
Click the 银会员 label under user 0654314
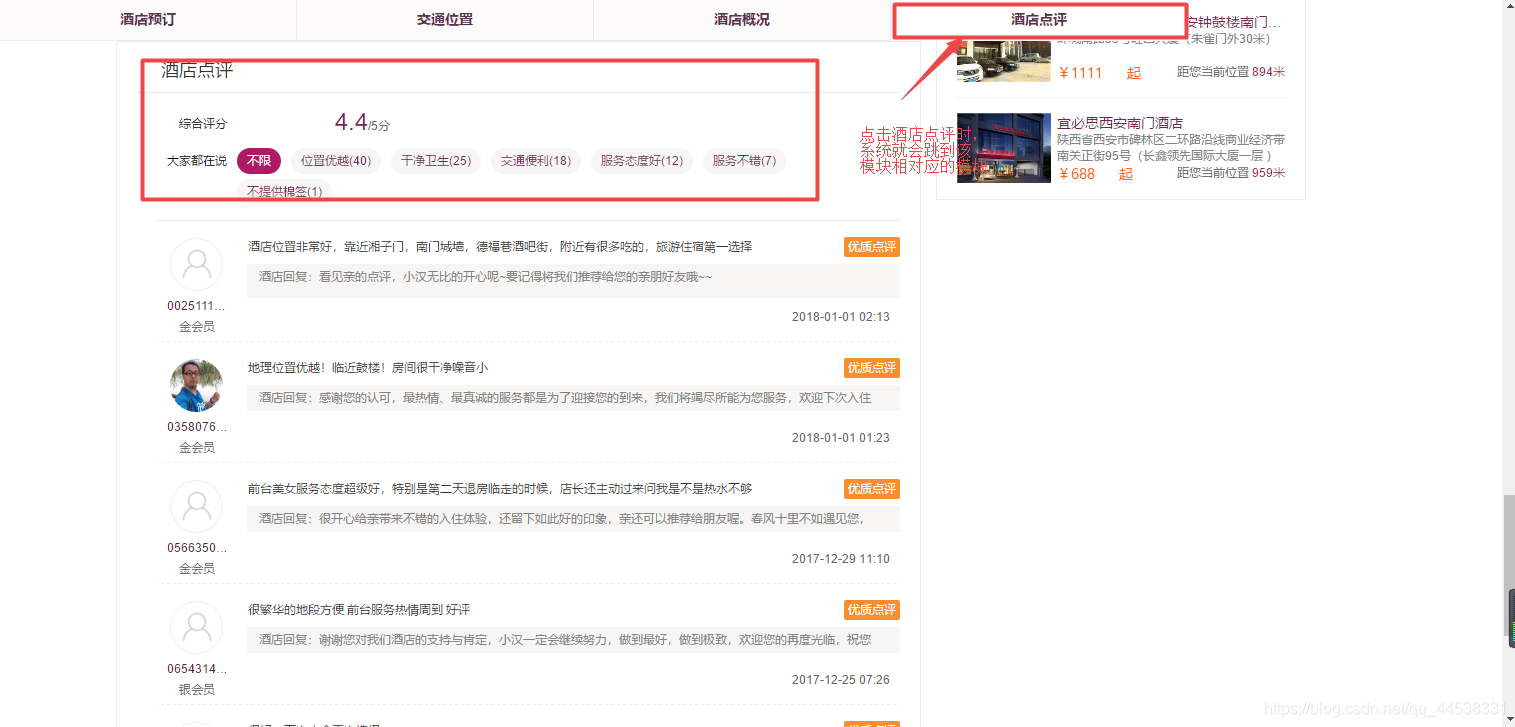(x=197, y=690)
